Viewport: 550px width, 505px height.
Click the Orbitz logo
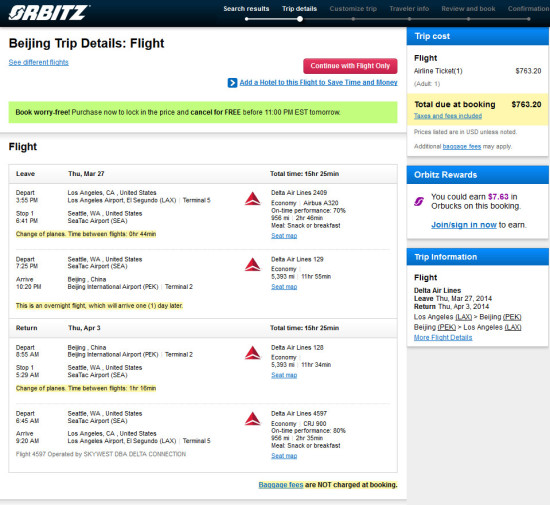pos(49,13)
